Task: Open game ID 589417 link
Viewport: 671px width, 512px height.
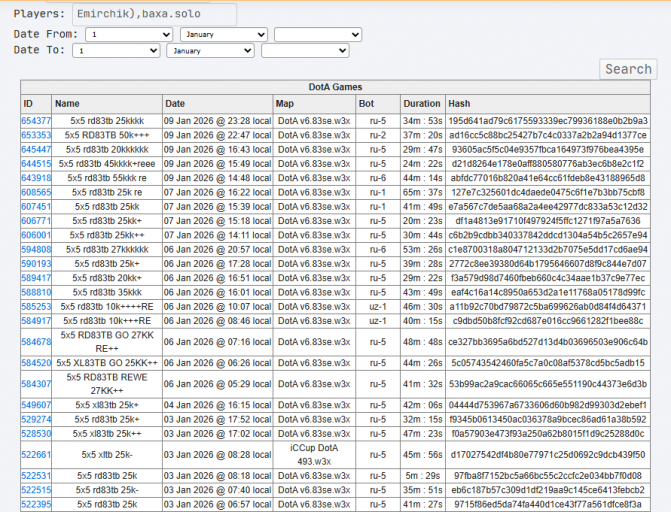Action: (x=36, y=278)
